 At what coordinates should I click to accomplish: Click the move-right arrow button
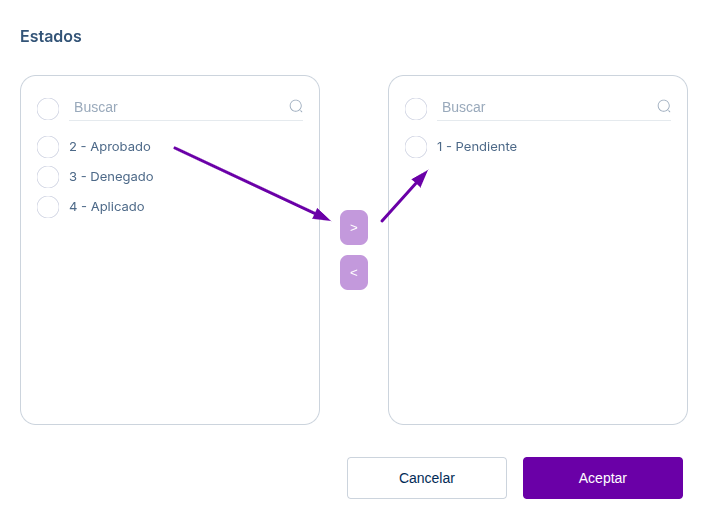(354, 228)
